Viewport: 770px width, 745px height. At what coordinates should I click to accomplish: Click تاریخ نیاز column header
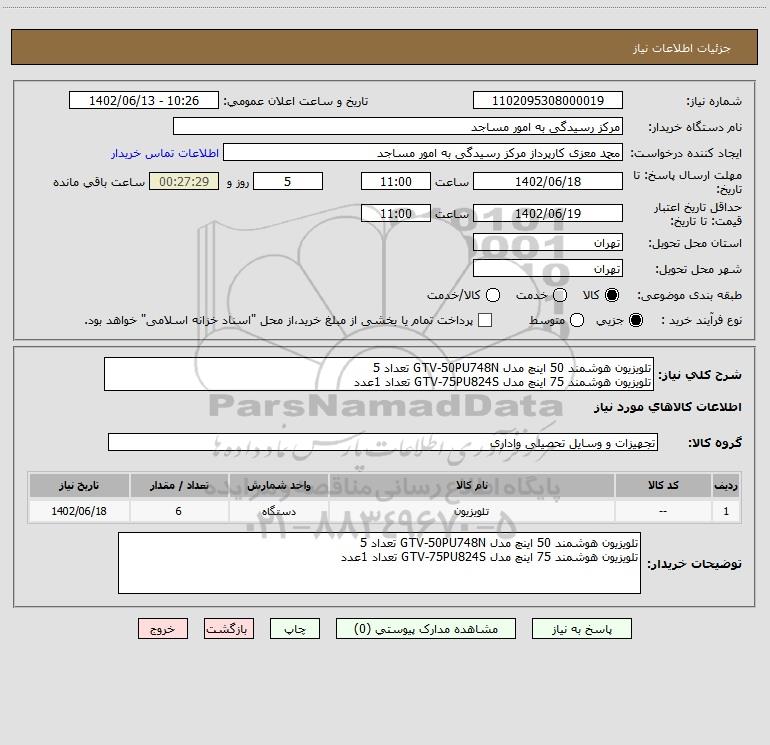pyautogui.click(x=79, y=485)
